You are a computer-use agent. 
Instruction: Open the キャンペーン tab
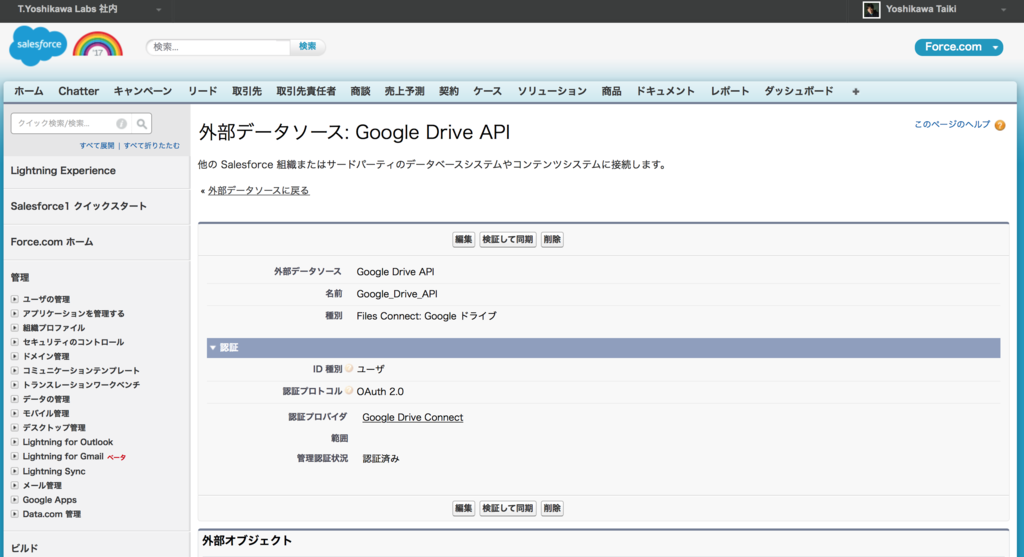pyautogui.click(x=143, y=91)
